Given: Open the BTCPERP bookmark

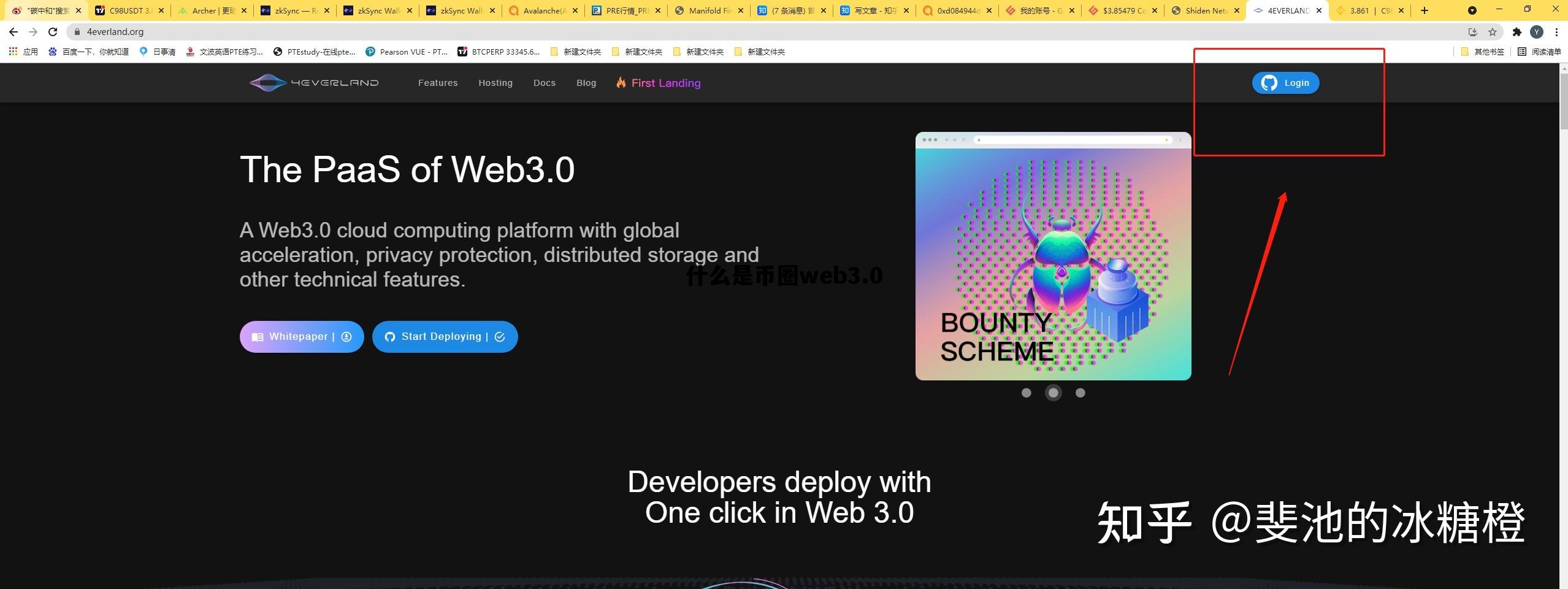Looking at the screenshot, I should (x=499, y=52).
